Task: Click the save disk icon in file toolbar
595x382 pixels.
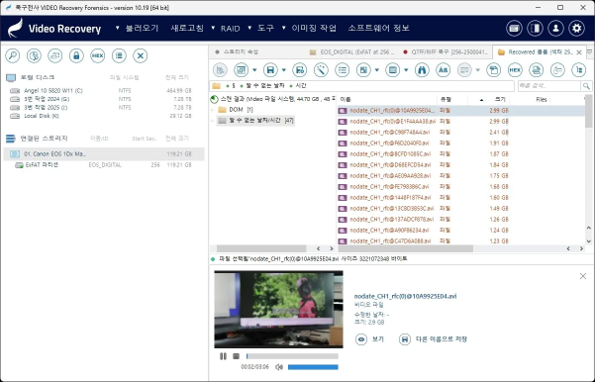Action: coord(270,70)
